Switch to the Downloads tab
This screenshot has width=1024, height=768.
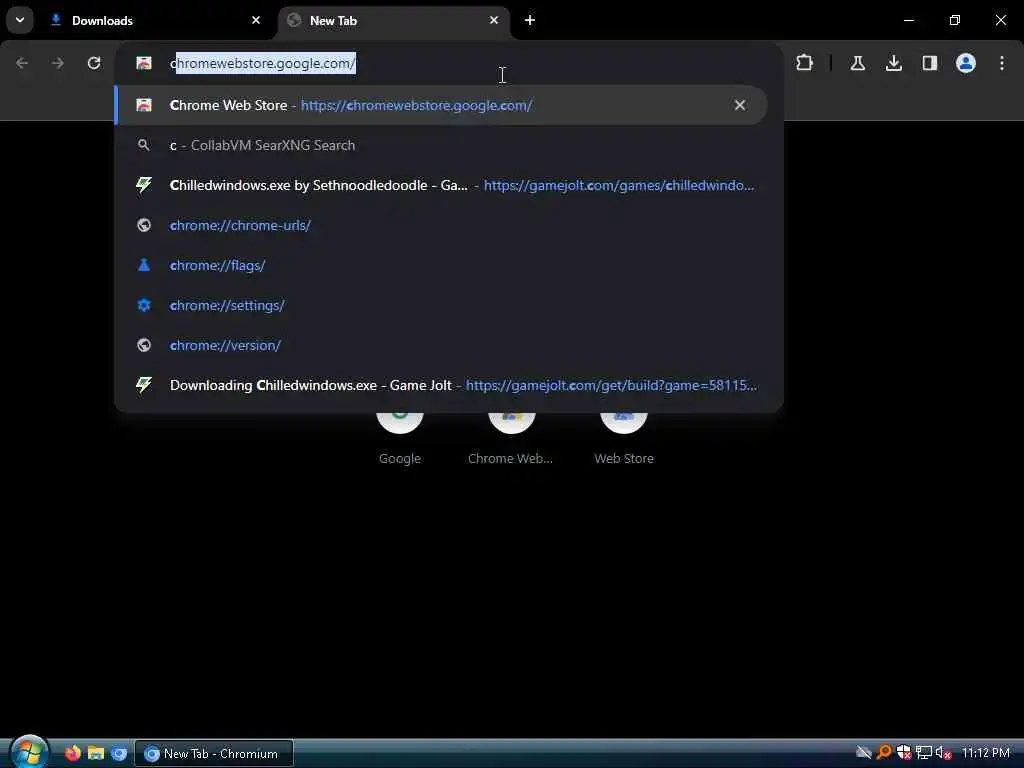tap(156, 20)
